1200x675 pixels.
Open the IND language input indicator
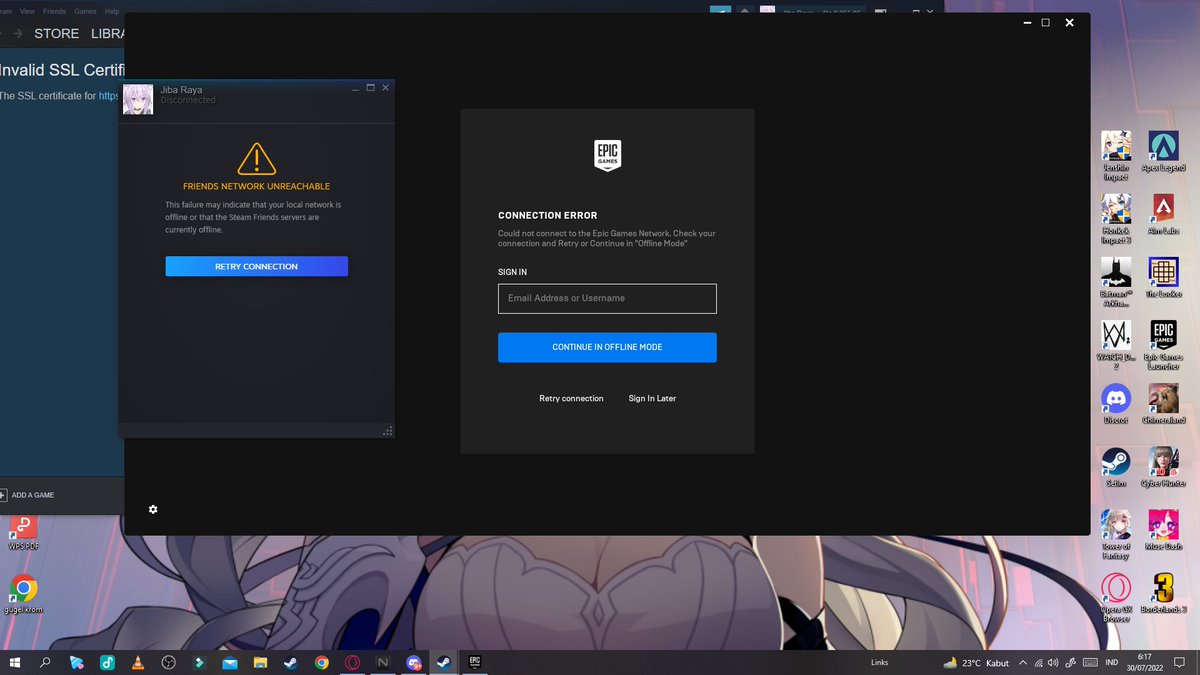1112,662
